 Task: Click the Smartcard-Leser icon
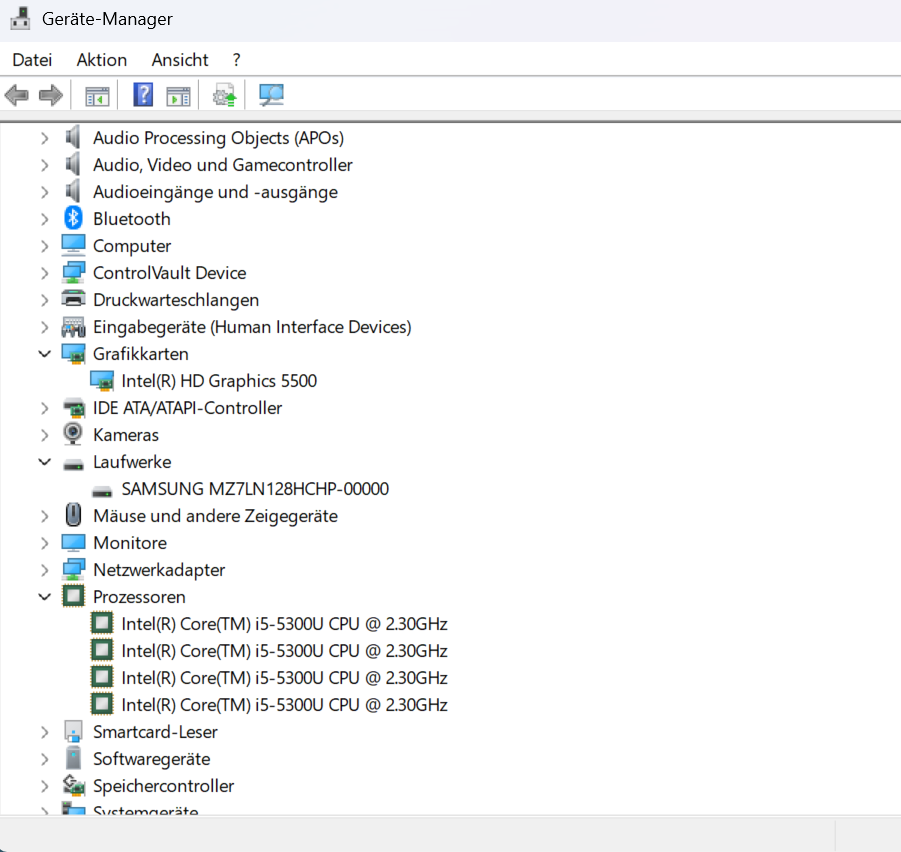[x=73, y=731]
